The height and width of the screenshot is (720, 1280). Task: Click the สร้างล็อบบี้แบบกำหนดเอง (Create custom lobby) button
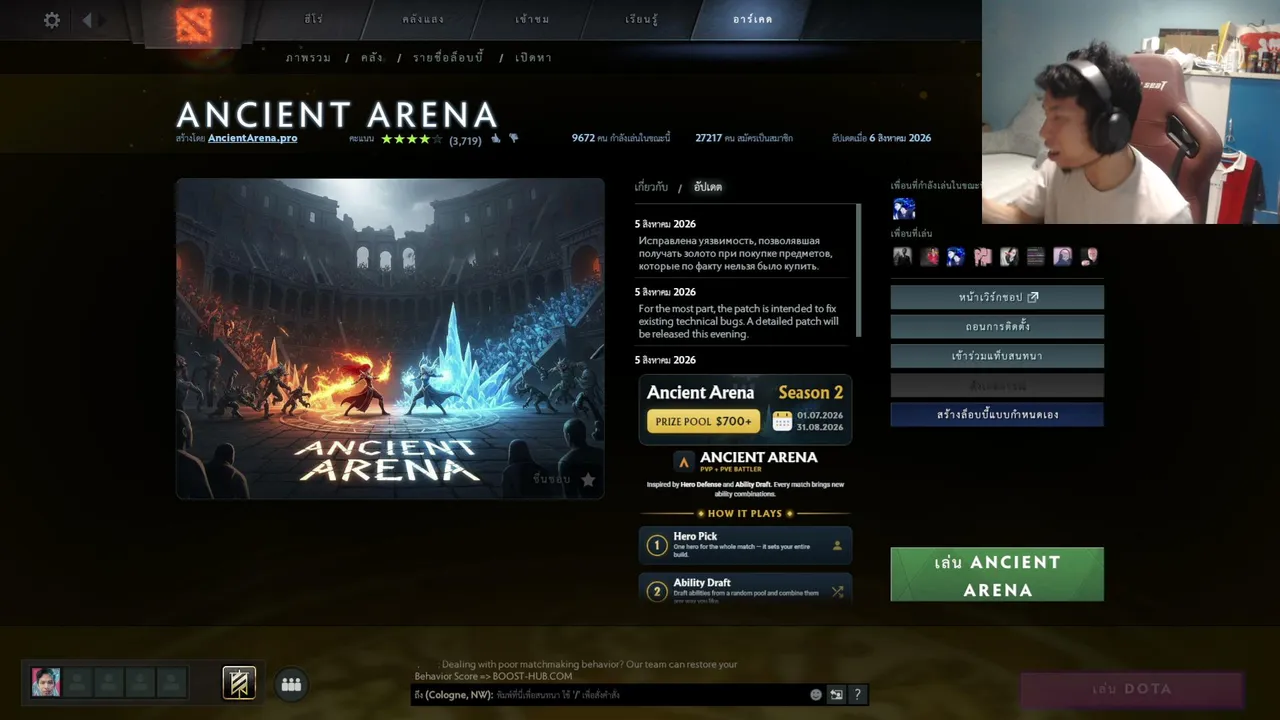[x=997, y=414]
